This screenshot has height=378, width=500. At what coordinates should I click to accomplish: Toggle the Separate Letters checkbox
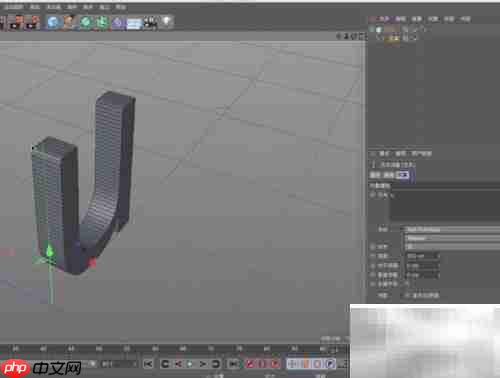[407, 284]
